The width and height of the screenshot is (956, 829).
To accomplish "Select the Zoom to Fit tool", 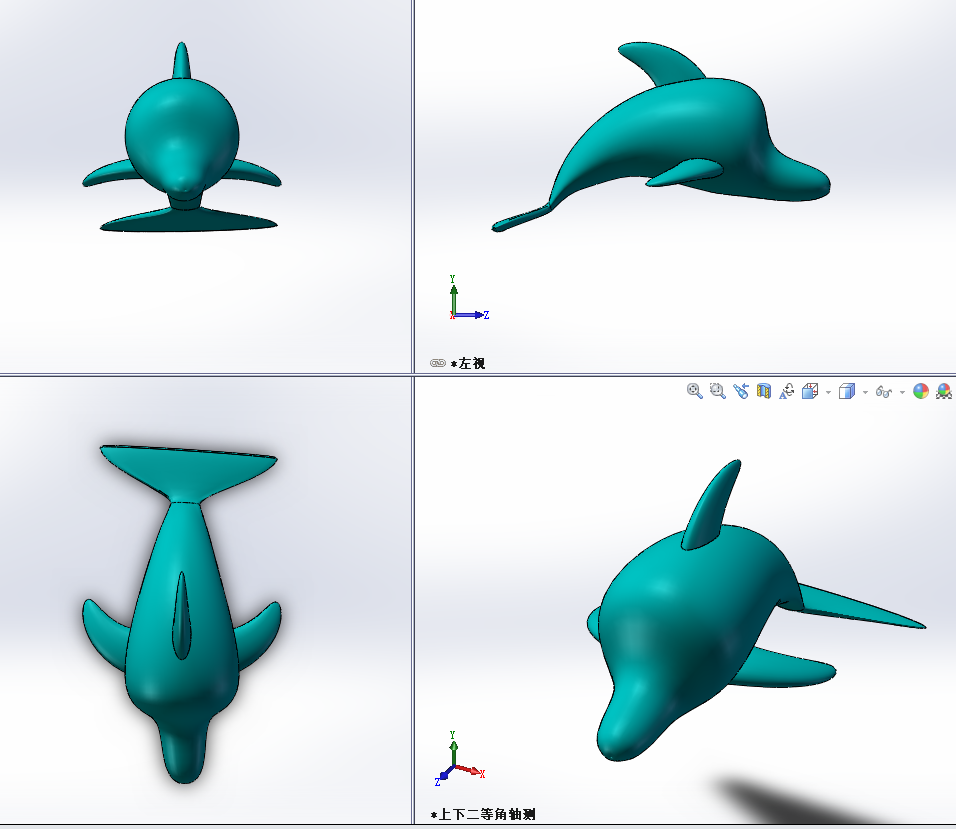I will pos(692,391).
